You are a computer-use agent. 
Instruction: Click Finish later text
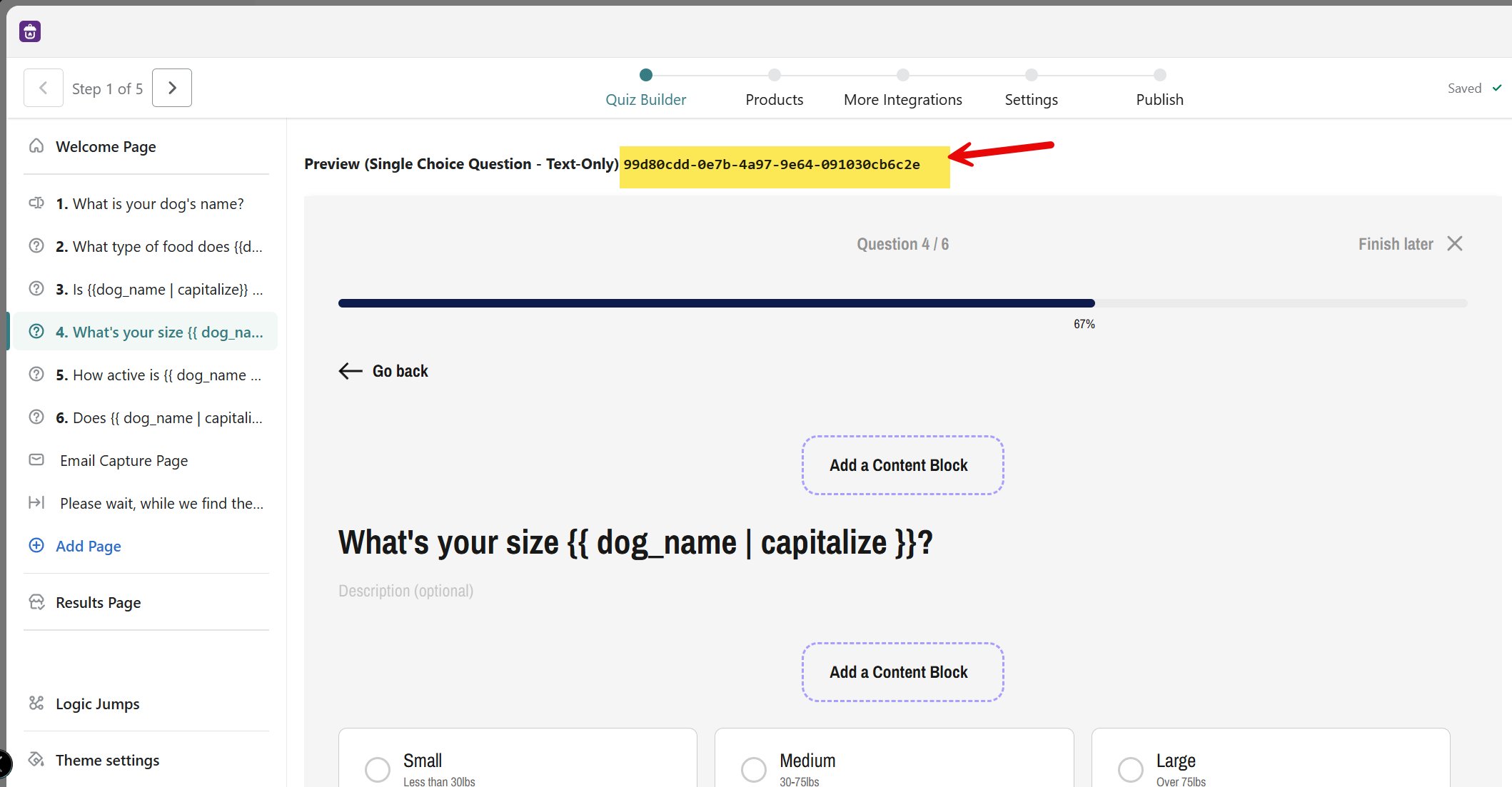coord(1396,244)
